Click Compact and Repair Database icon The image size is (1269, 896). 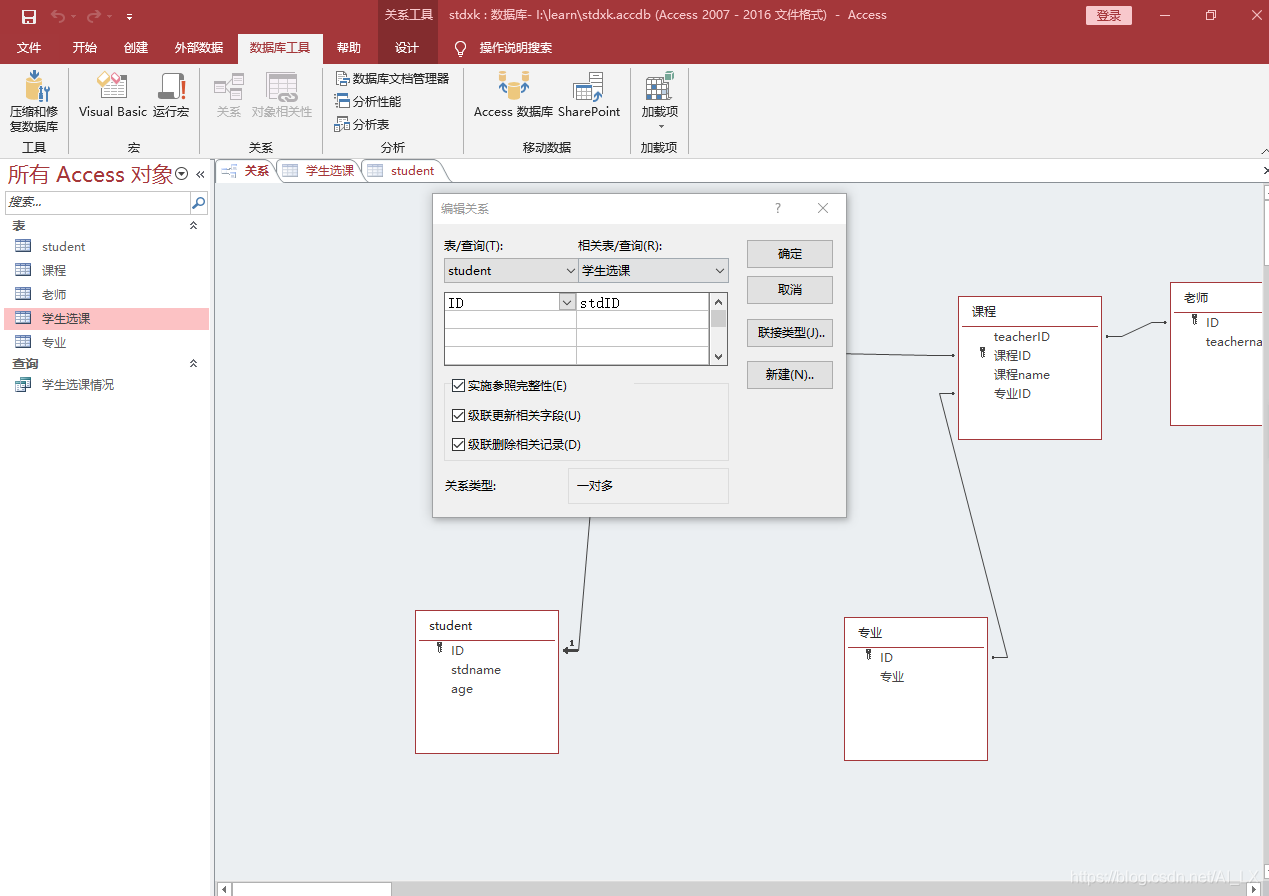(34, 87)
